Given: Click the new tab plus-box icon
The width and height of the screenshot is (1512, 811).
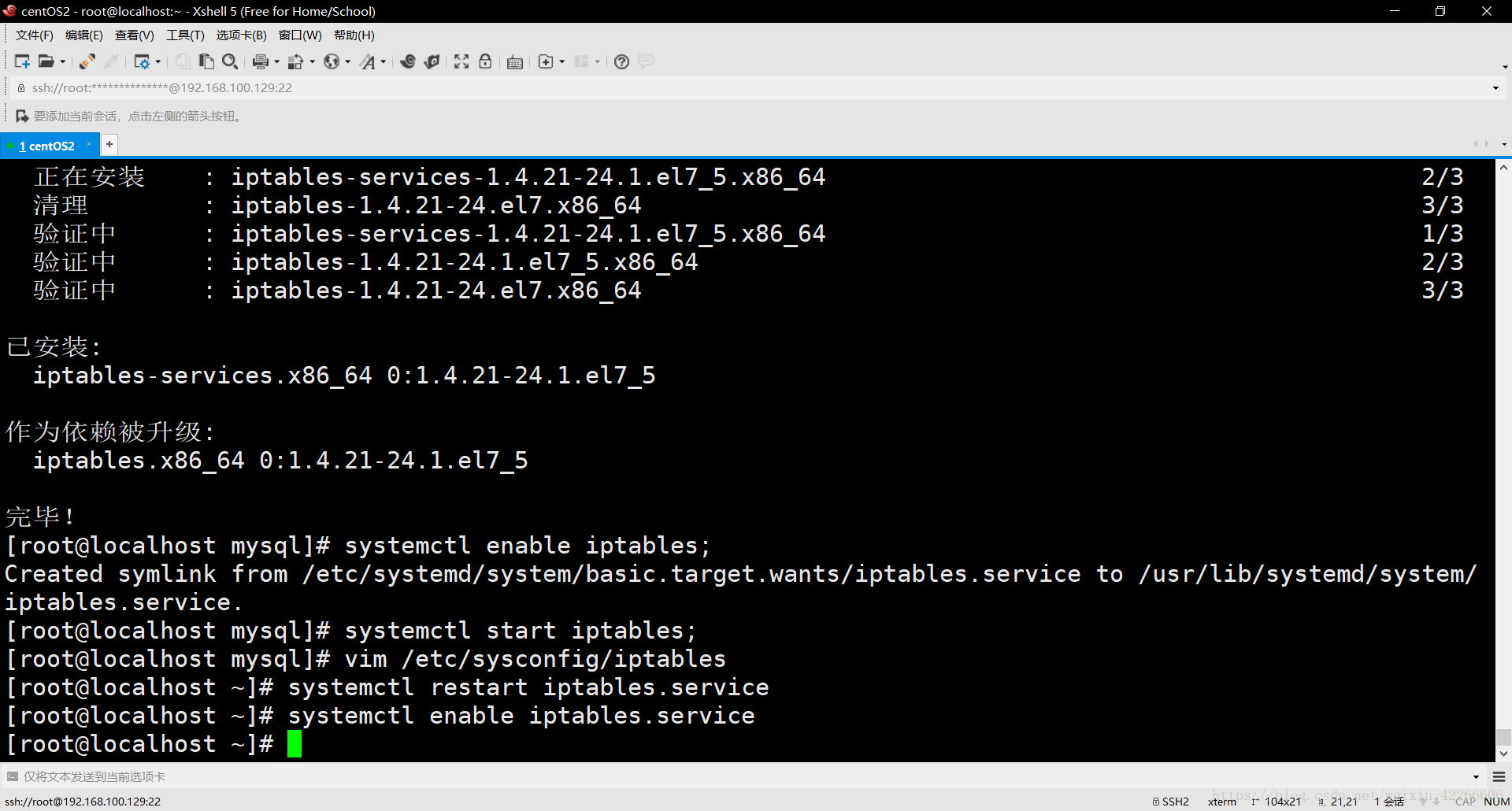Looking at the screenshot, I should (x=546, y=61).
